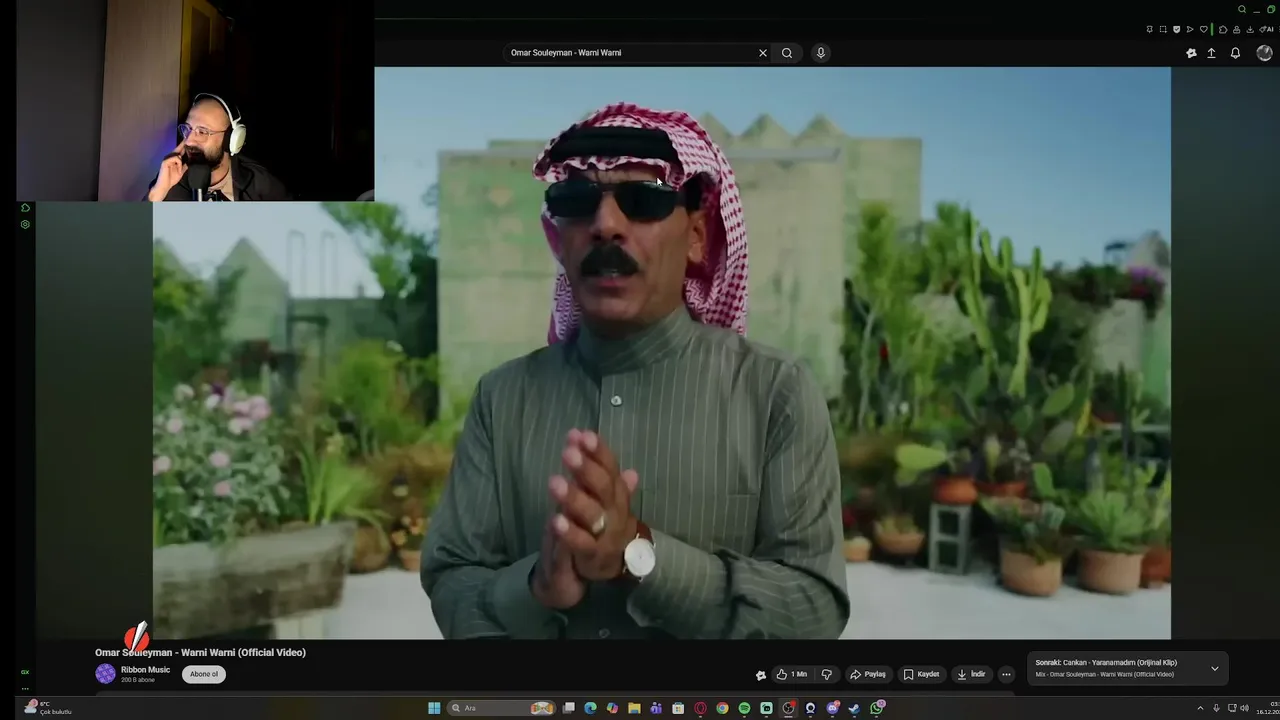This screenshot has width=1280, height=720.
Task: Open Ribbon Music channel name link
Action: [x=145, y=670]
